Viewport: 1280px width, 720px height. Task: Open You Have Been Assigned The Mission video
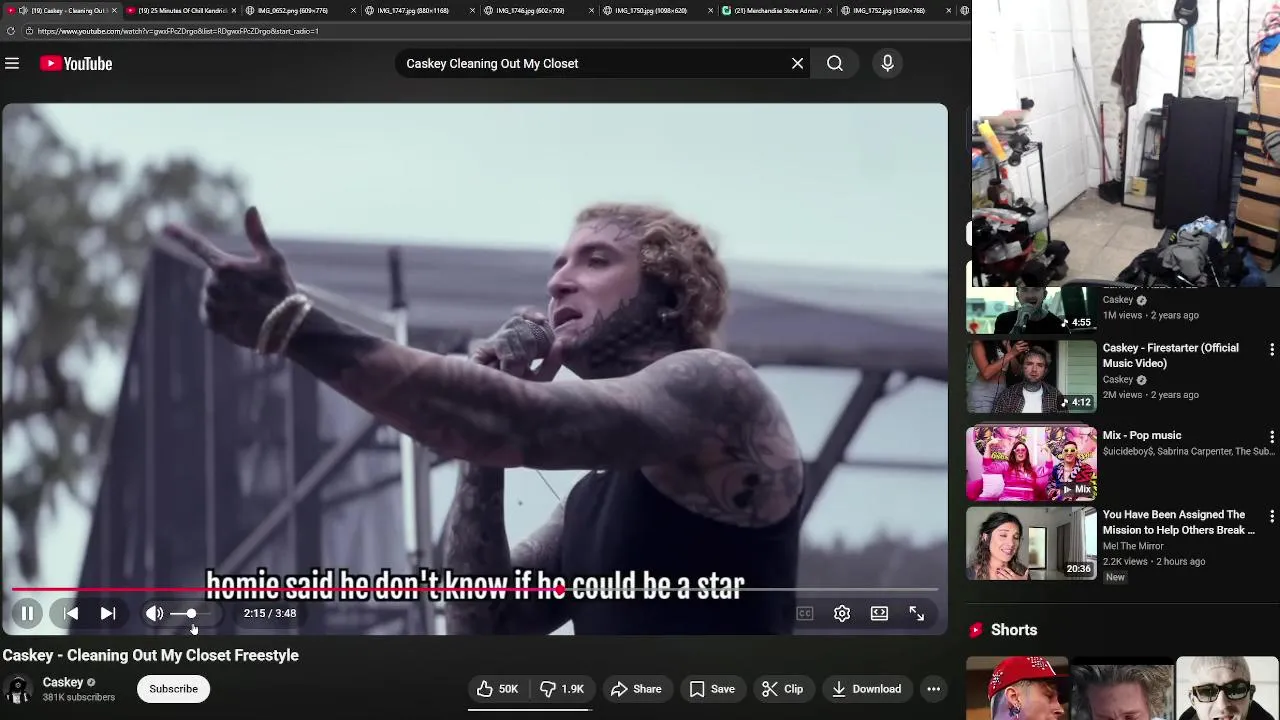1178,523
